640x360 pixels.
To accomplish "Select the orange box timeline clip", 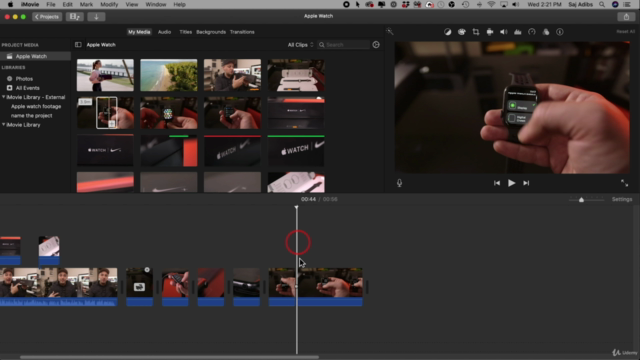I will [211, 287].
